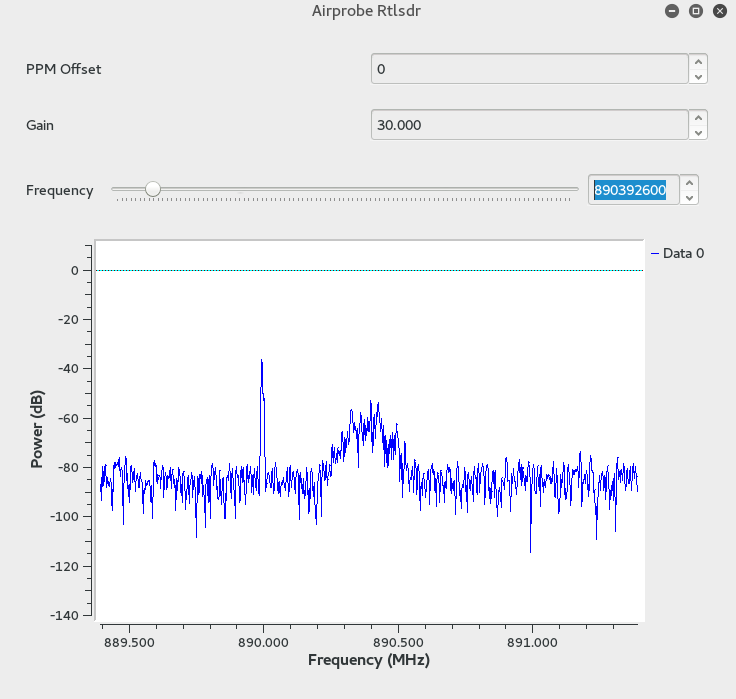The height and width of the screenshot is (699, 736).
Task: Decrease Frequency with down arrow
Action: [x=689, y=197]
